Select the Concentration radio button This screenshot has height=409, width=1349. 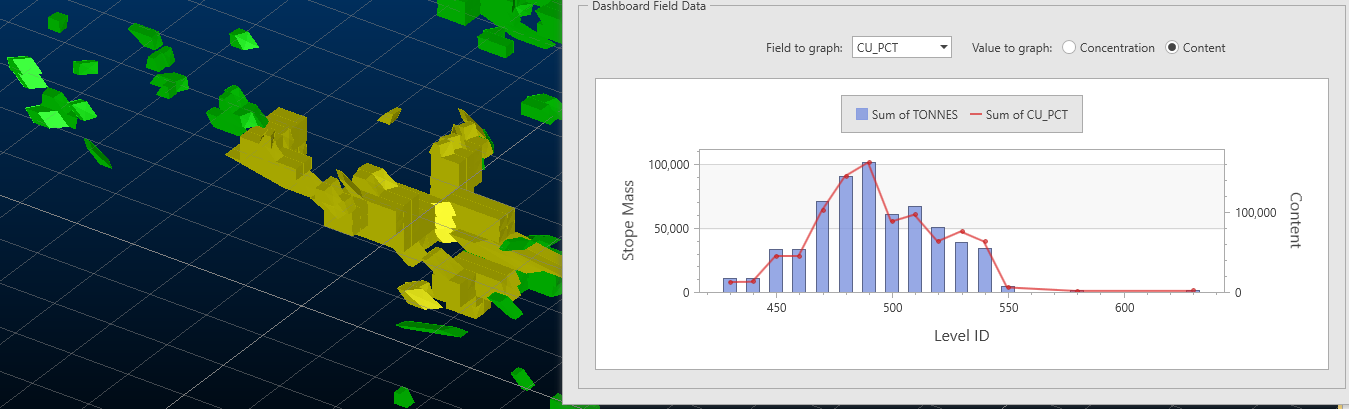1069,48
